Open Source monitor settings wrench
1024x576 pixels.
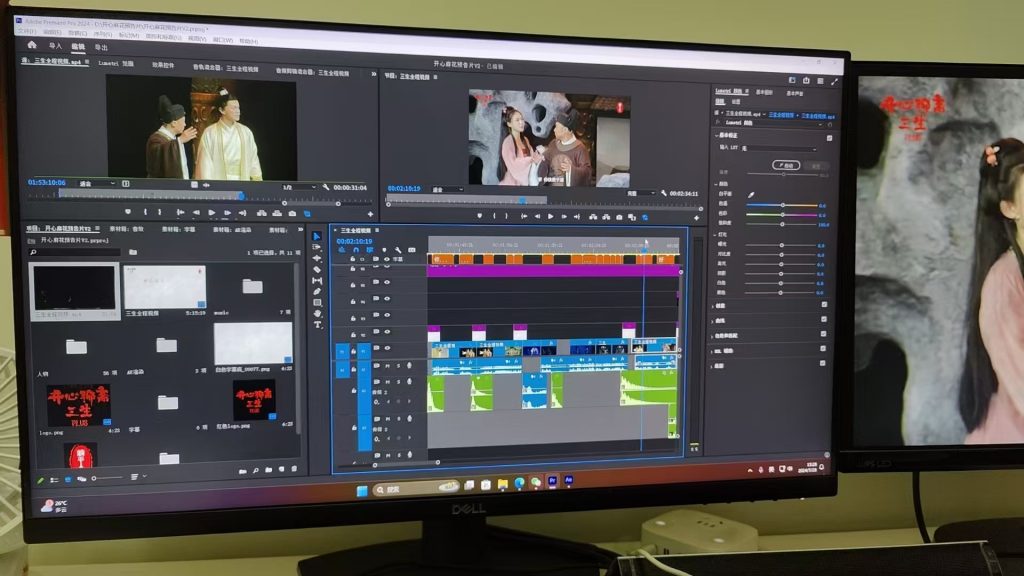325,187
